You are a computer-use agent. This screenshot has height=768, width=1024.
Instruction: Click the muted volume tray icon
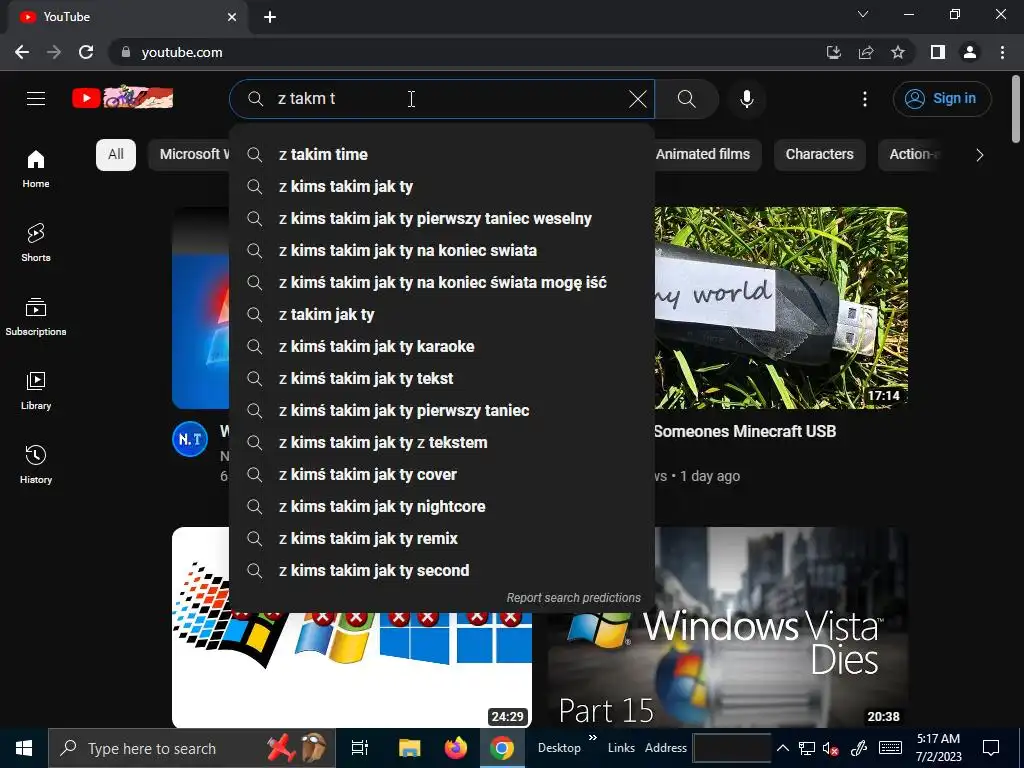[x=831, y=748]
